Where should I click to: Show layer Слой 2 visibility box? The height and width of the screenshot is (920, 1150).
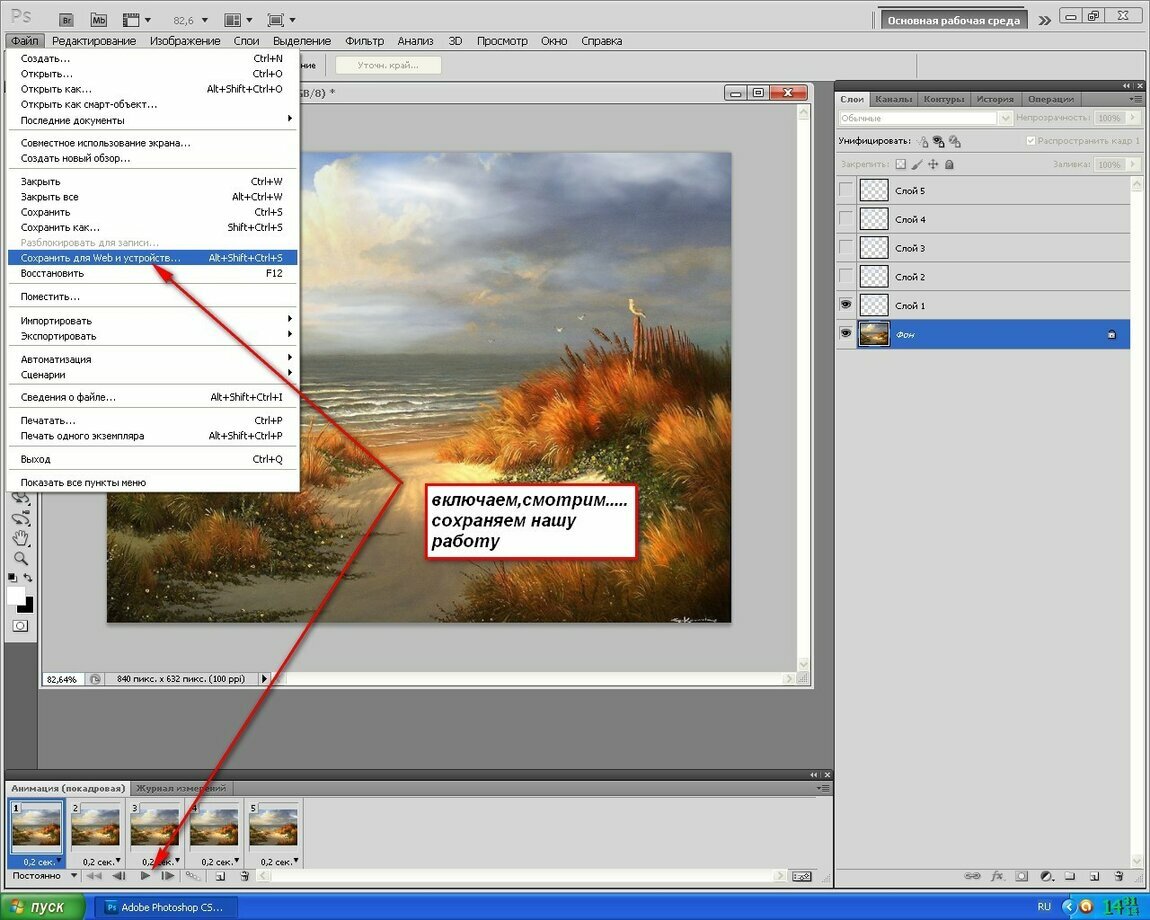pos(846,276)
